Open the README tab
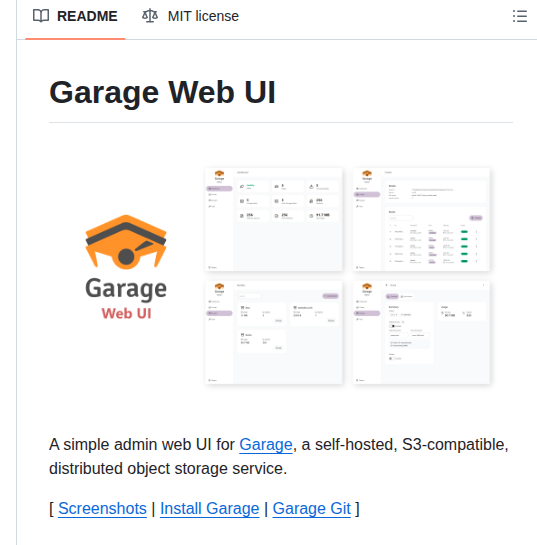Viewport: 537px width, 545px height. [75, 16]
